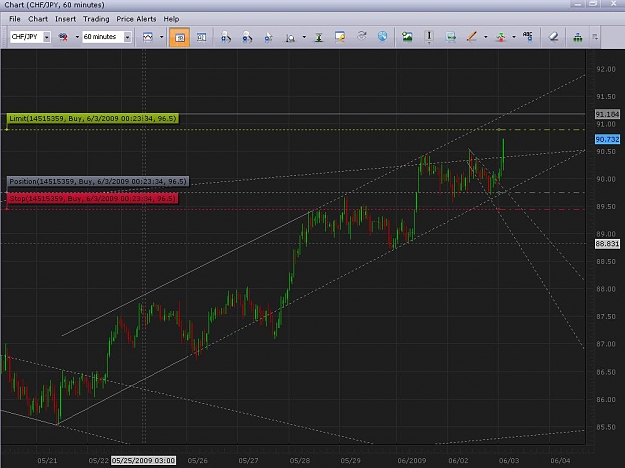
Task: Click the 06/03 date axis label
Action: pyautogui.click(x=509, y=461)
